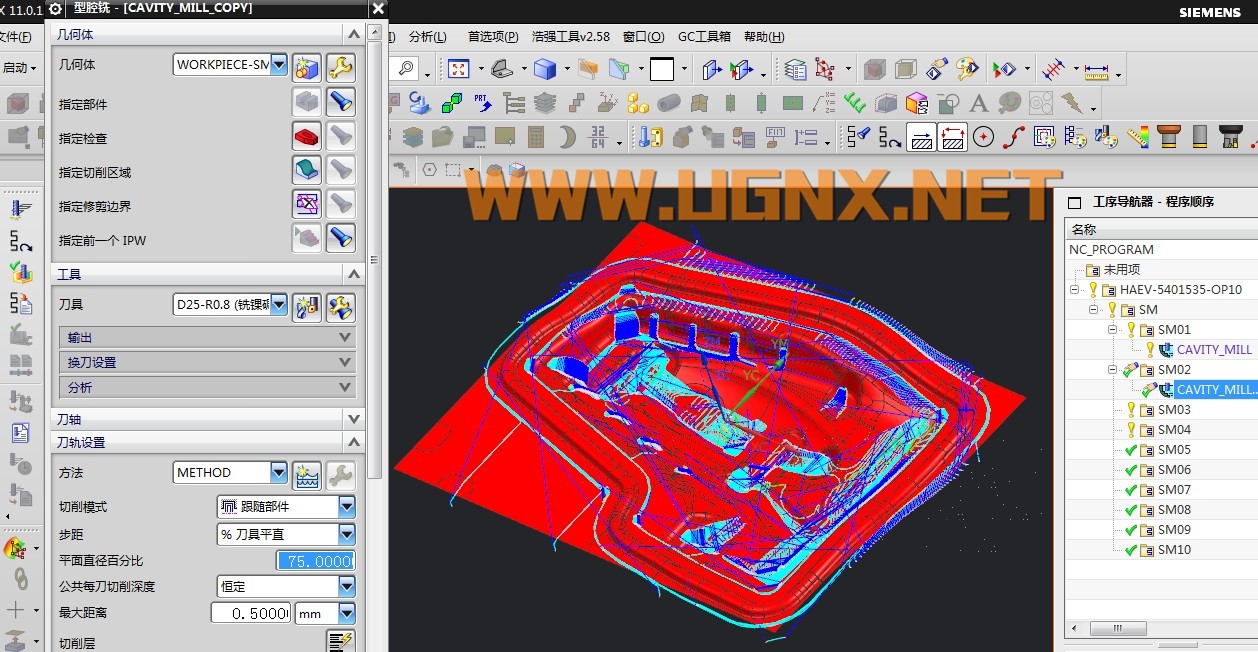Click the display flashlight for 指定前一个 IPW
This screenshot has height=652, width=1258.
(x=341, y=238)
